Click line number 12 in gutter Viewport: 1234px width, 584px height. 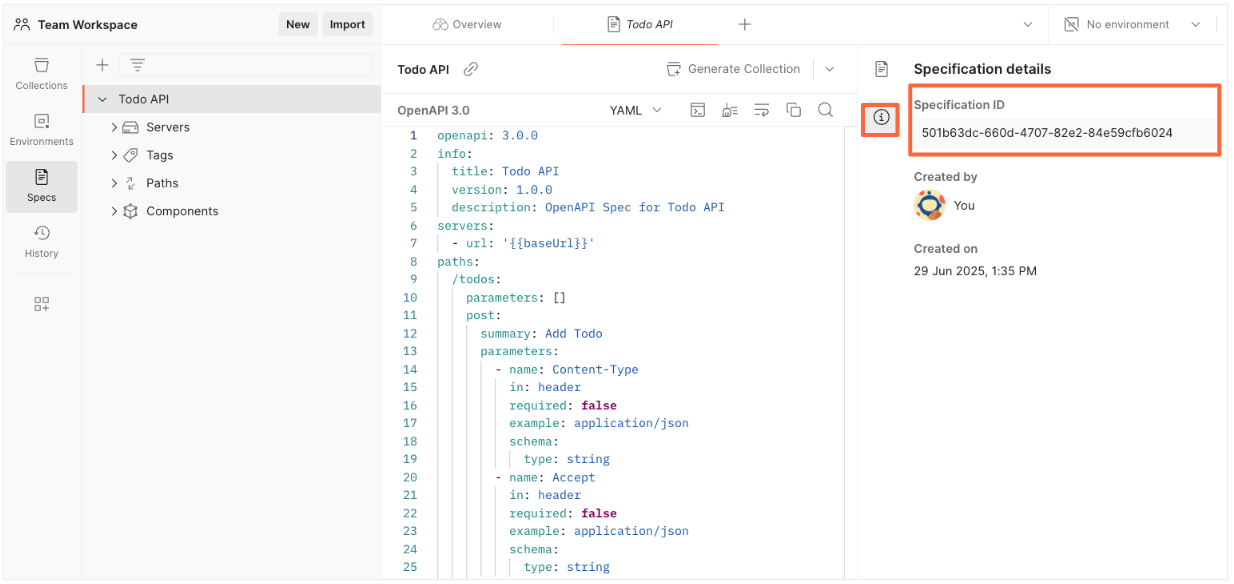[410, 333]
